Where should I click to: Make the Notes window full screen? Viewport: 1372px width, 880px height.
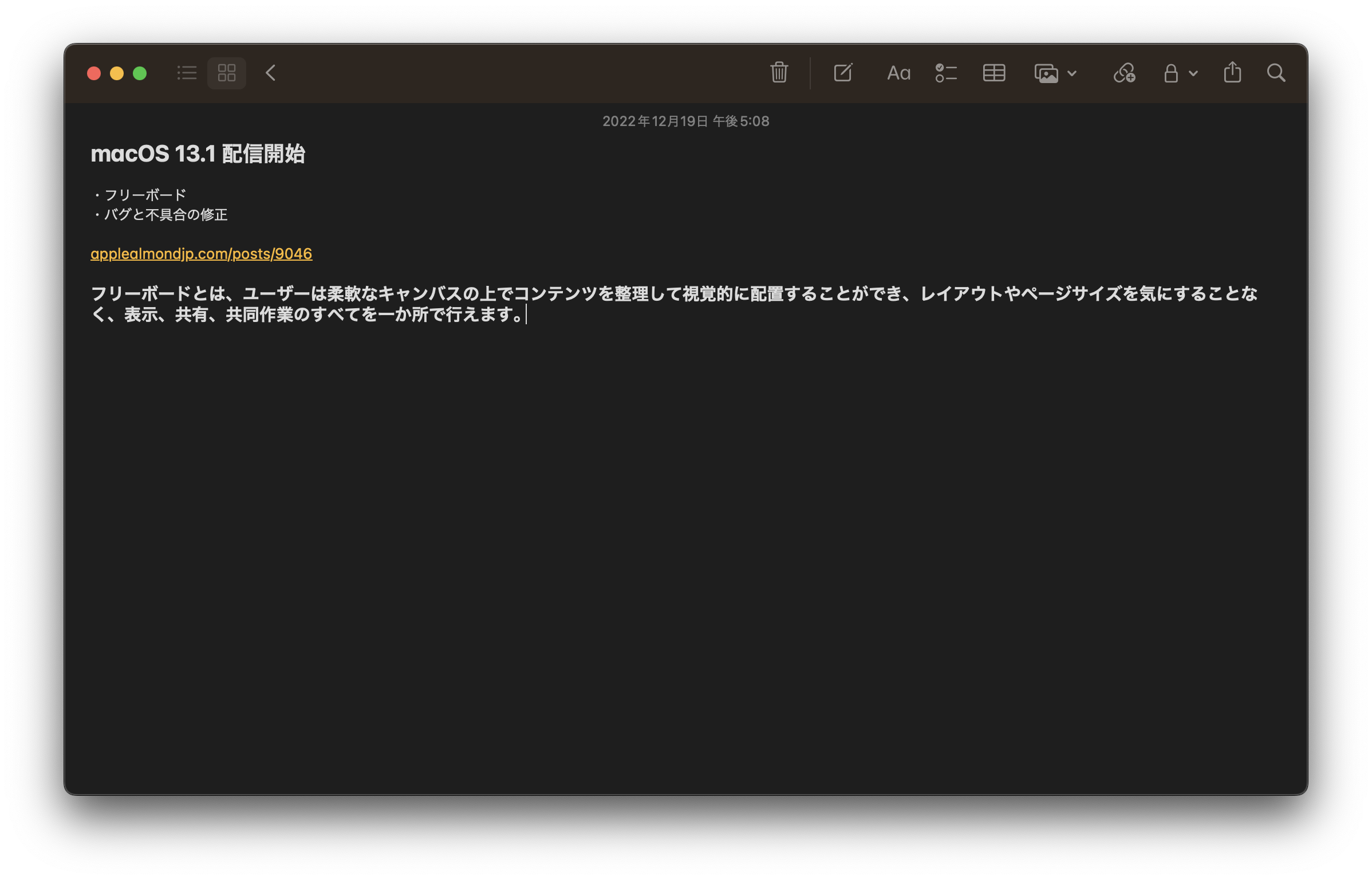tap(140, 73)
